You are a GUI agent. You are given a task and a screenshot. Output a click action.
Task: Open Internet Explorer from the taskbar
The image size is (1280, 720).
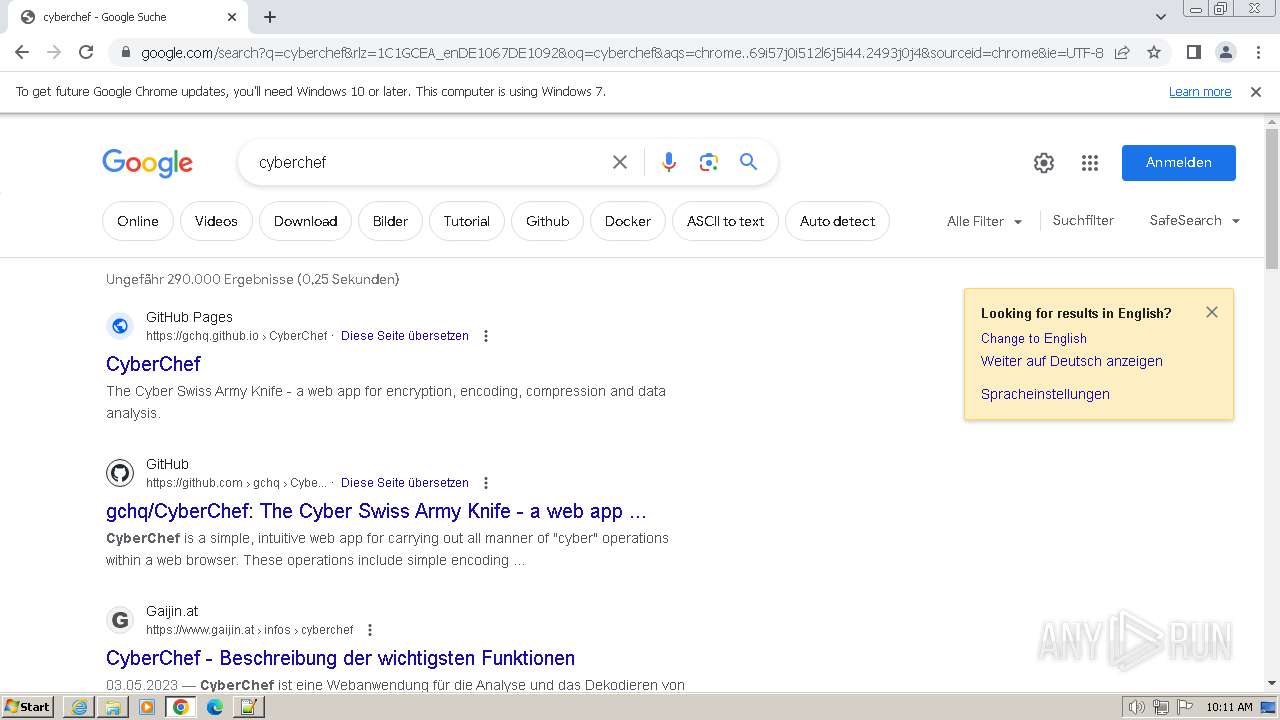[79, 707]
